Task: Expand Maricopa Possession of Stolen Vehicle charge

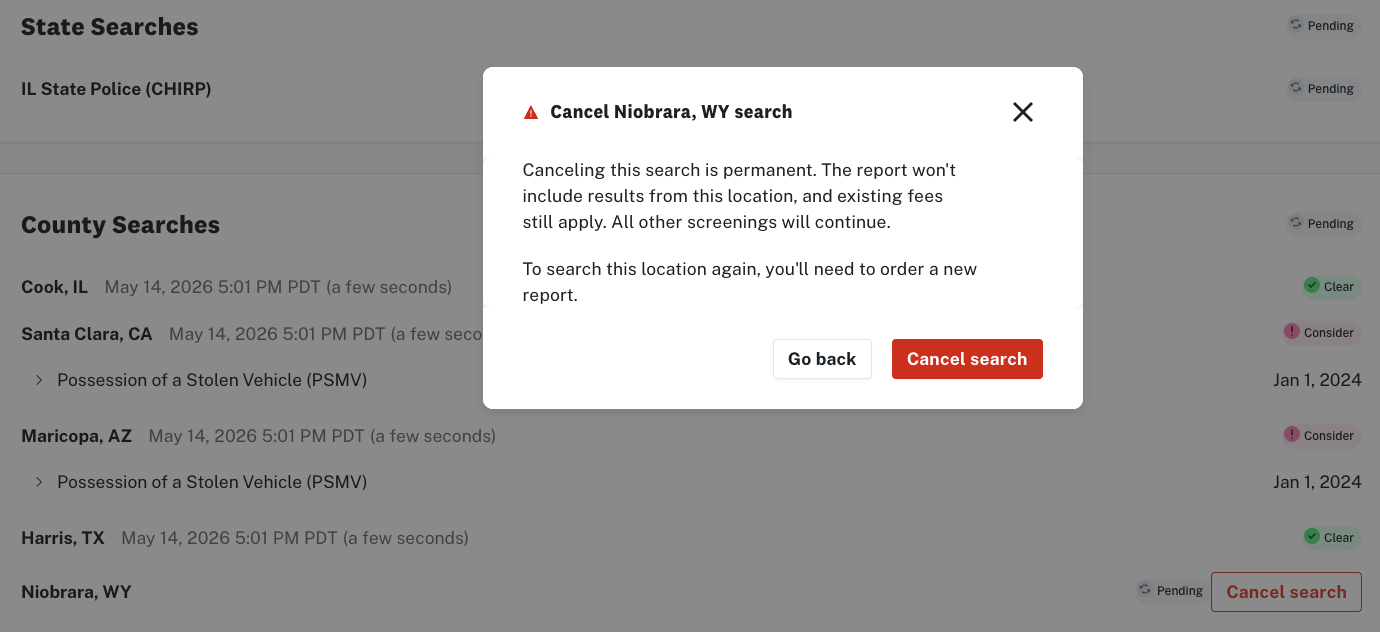Action: (39, 482)
